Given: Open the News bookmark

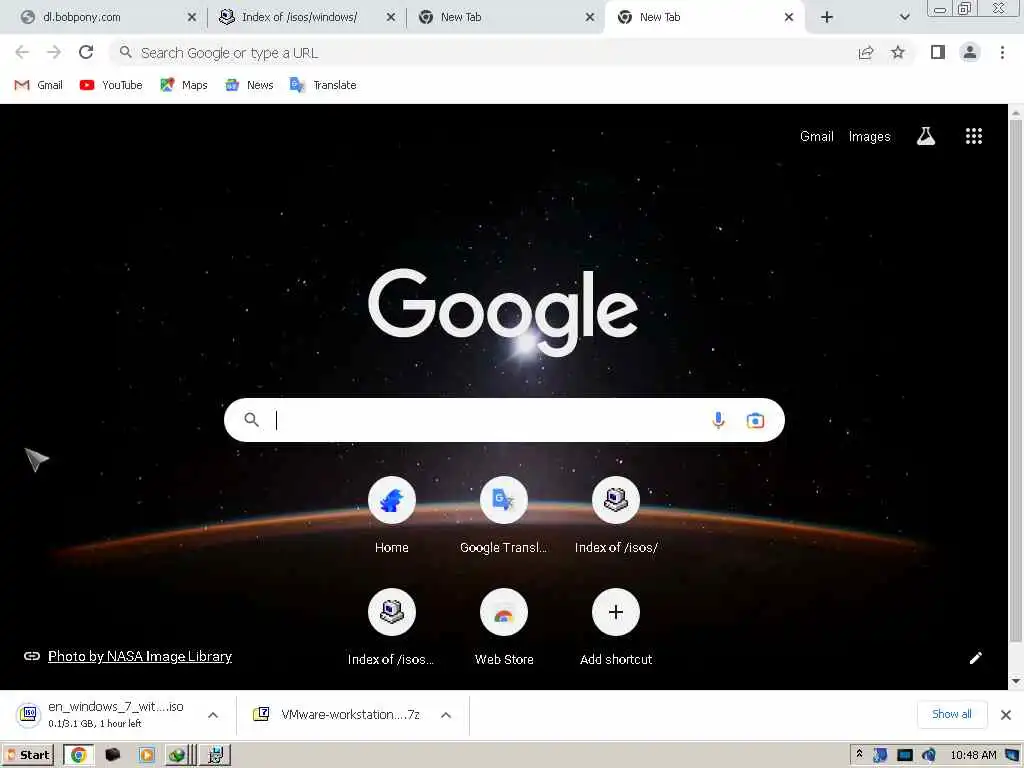Looking at the screenshot, I should [x=249, y=85].
